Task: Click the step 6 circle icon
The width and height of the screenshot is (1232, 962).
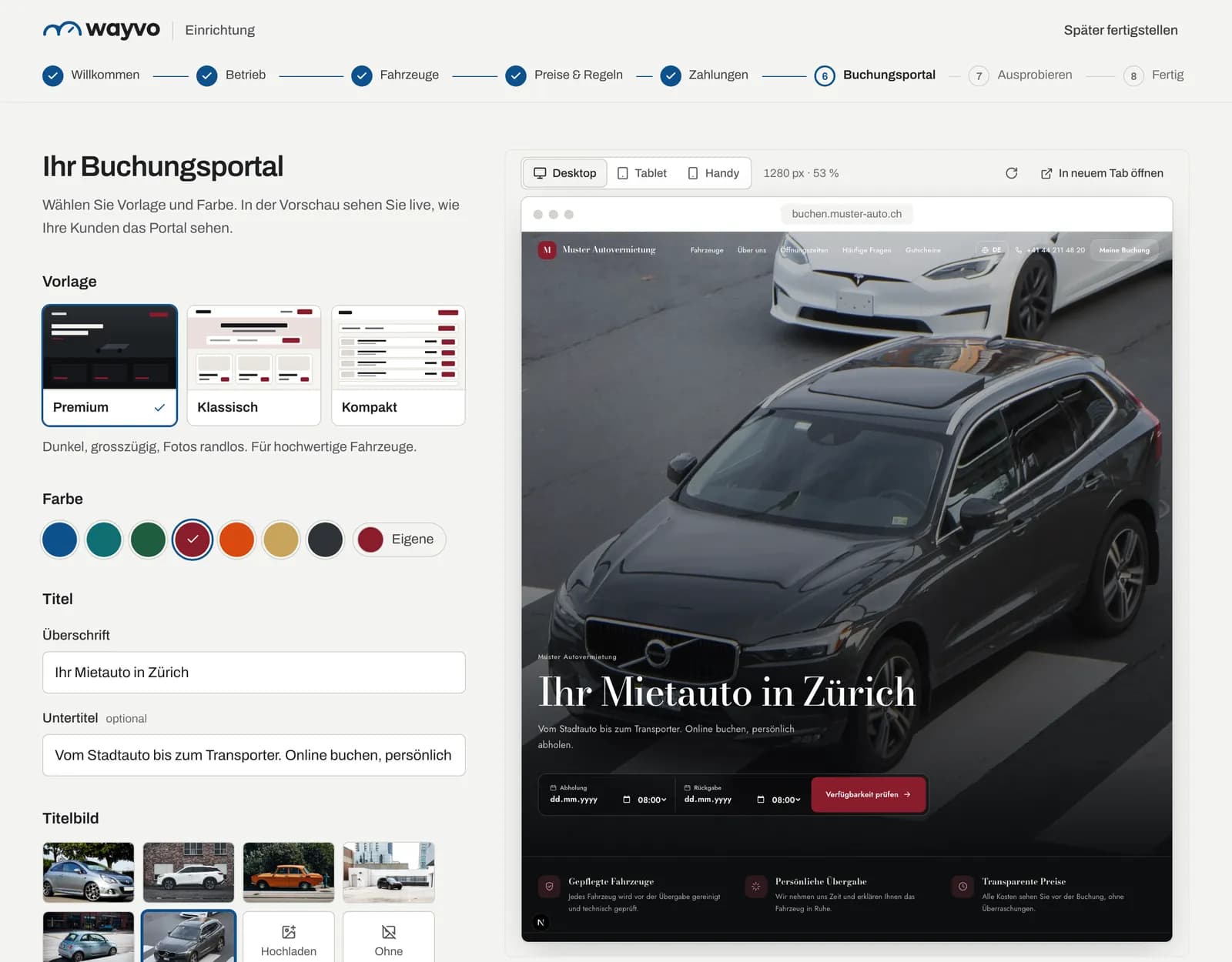Action: tap(825, 75)
